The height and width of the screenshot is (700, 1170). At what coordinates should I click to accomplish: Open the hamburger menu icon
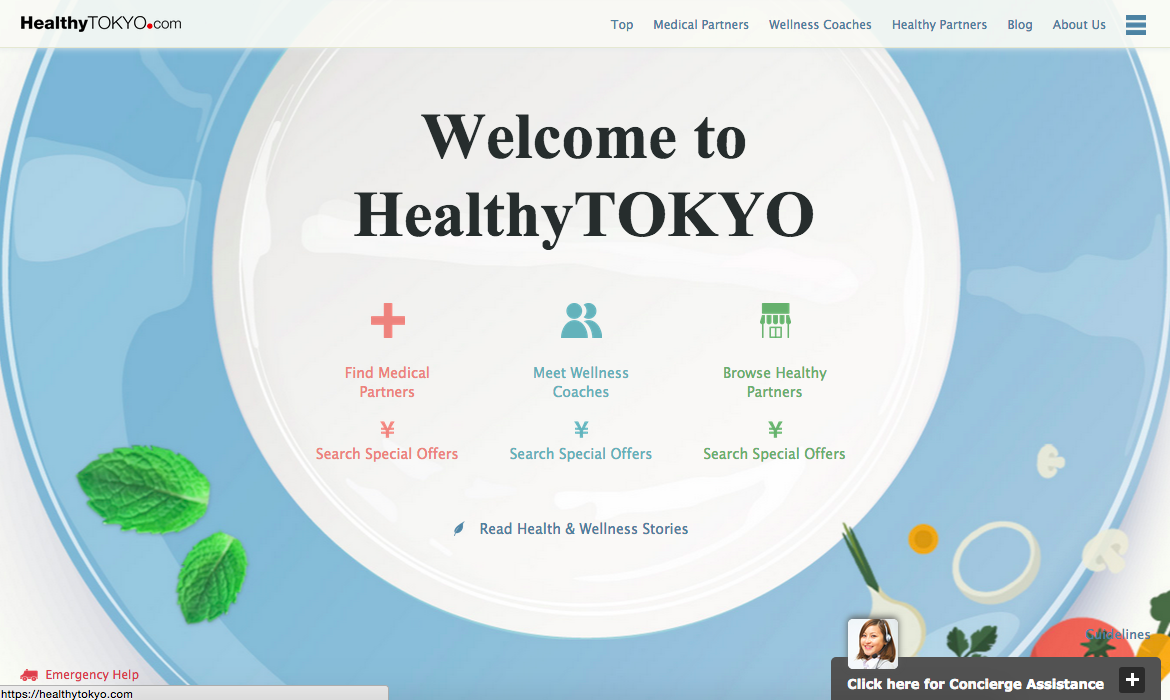tap(1136, 25)
